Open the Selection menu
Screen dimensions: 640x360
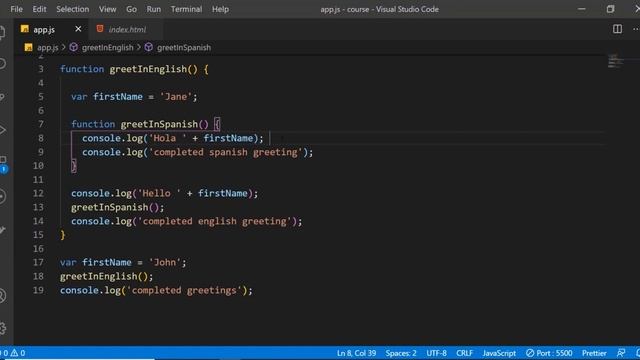(x=72, y=9)
